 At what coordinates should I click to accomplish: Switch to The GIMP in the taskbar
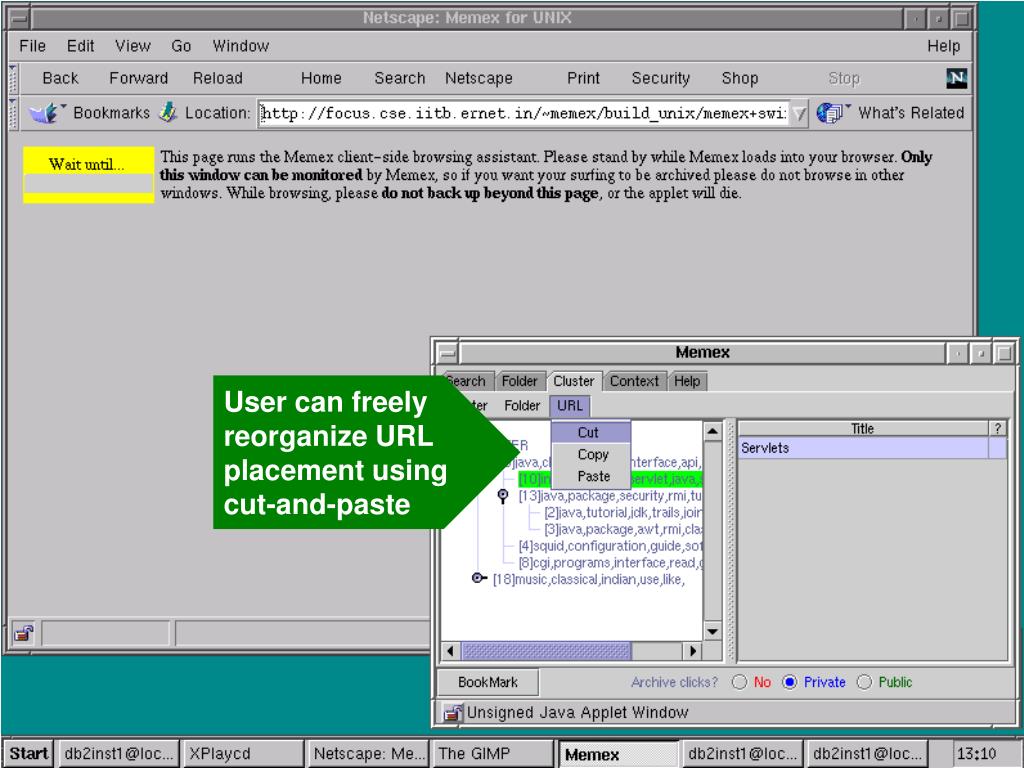point(493,753)
